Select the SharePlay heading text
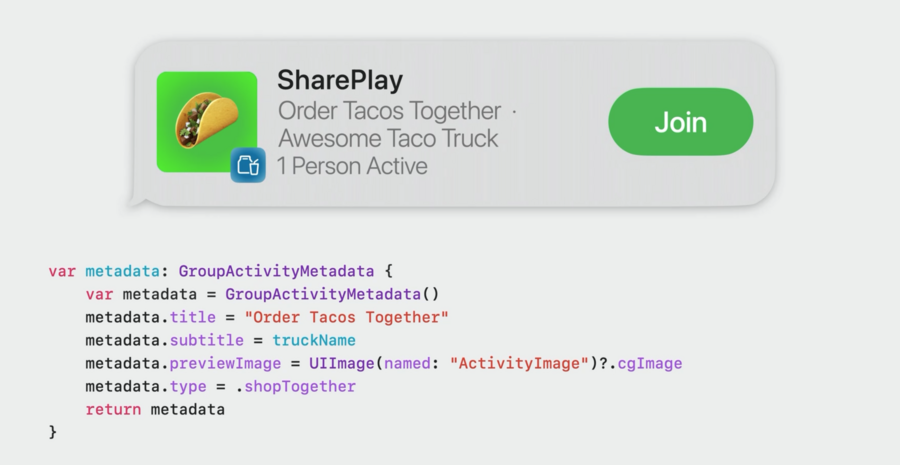900x465 pixels. point(340,80)
